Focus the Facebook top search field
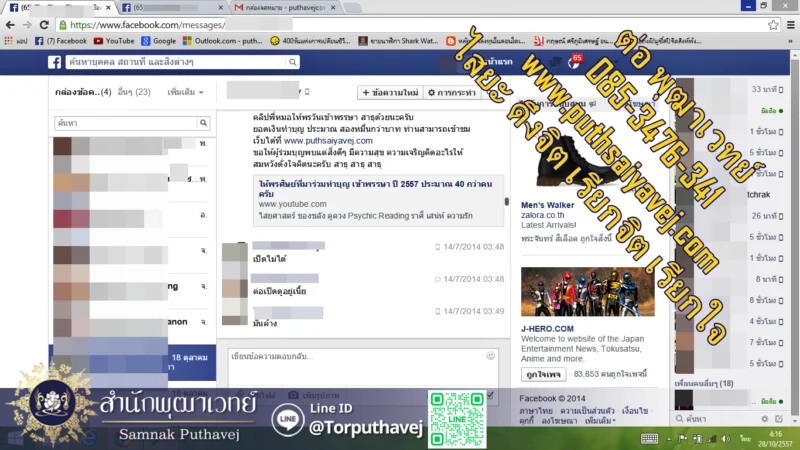The height and width of the screenshot is (450, 800). tap(177, 62)
